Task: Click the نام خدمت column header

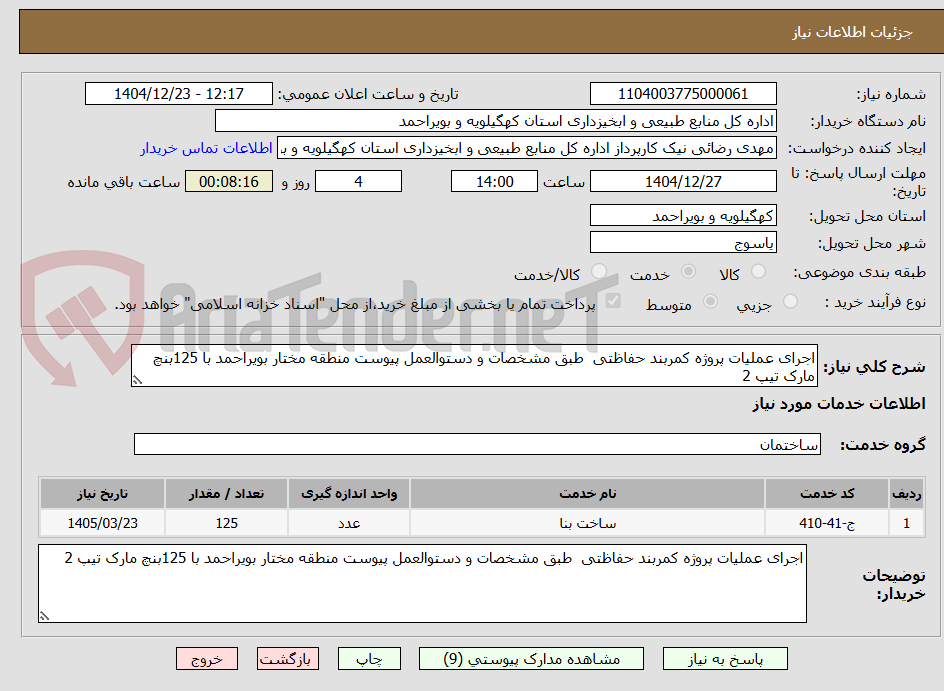Action: [x=588, y=494]
